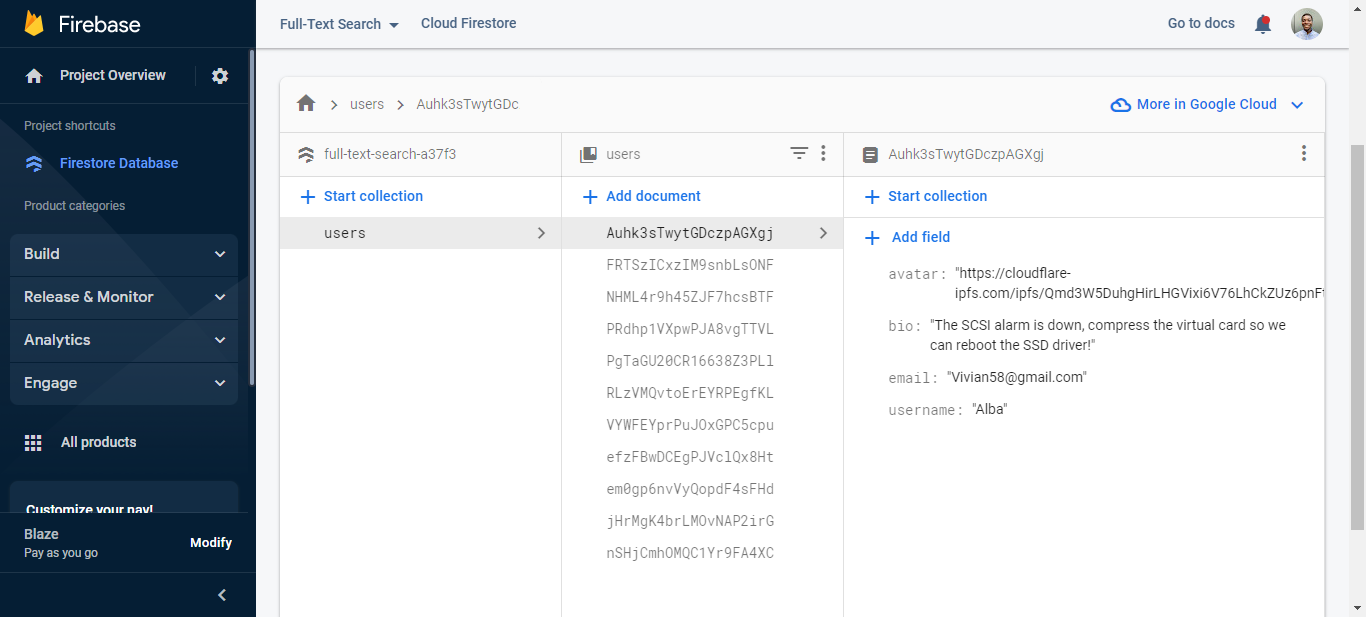This screenshot has height=617, width=1366.
Task: Expand the Build category
Action: (x=124, y=254)
